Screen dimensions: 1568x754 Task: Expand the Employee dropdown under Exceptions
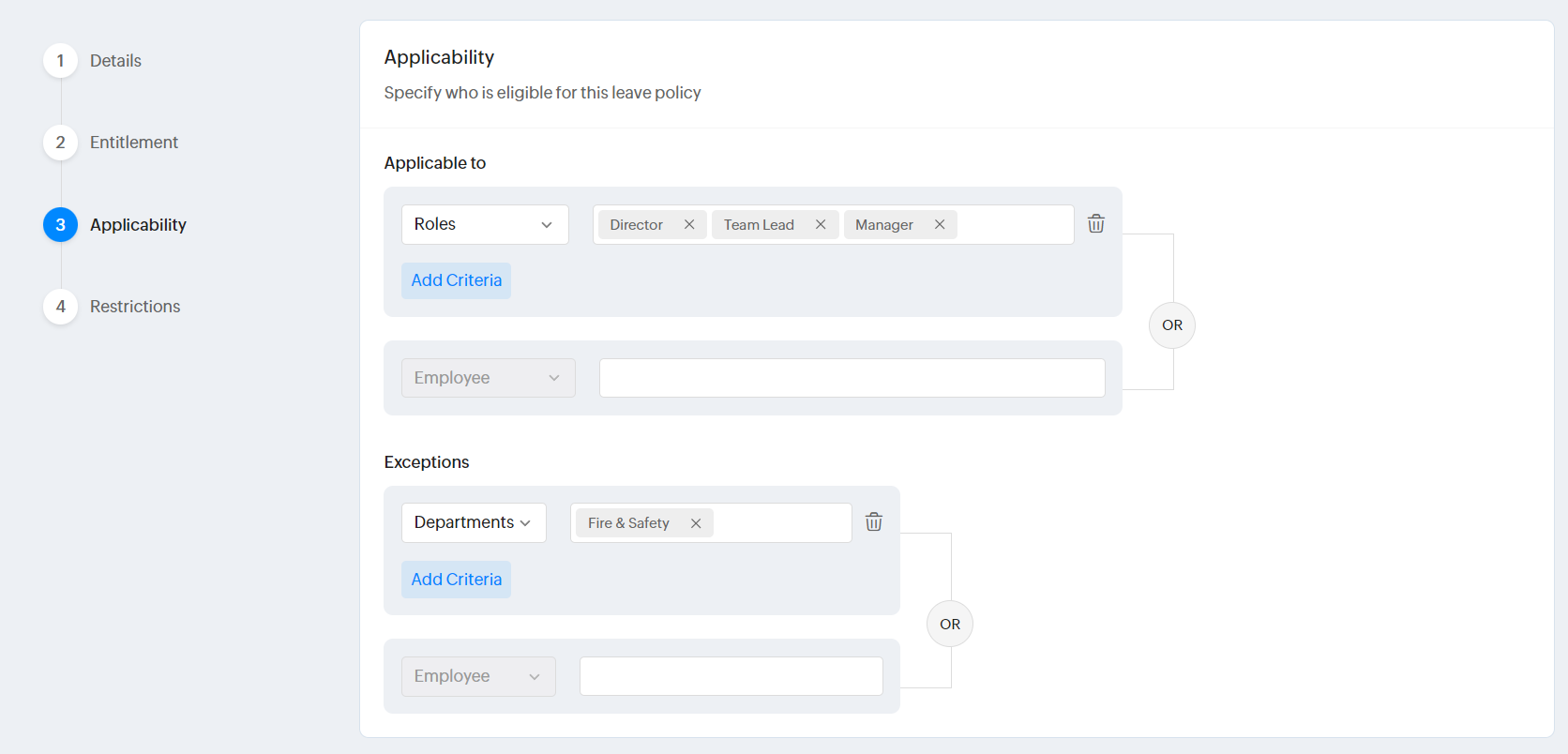(x=478, y=676)
